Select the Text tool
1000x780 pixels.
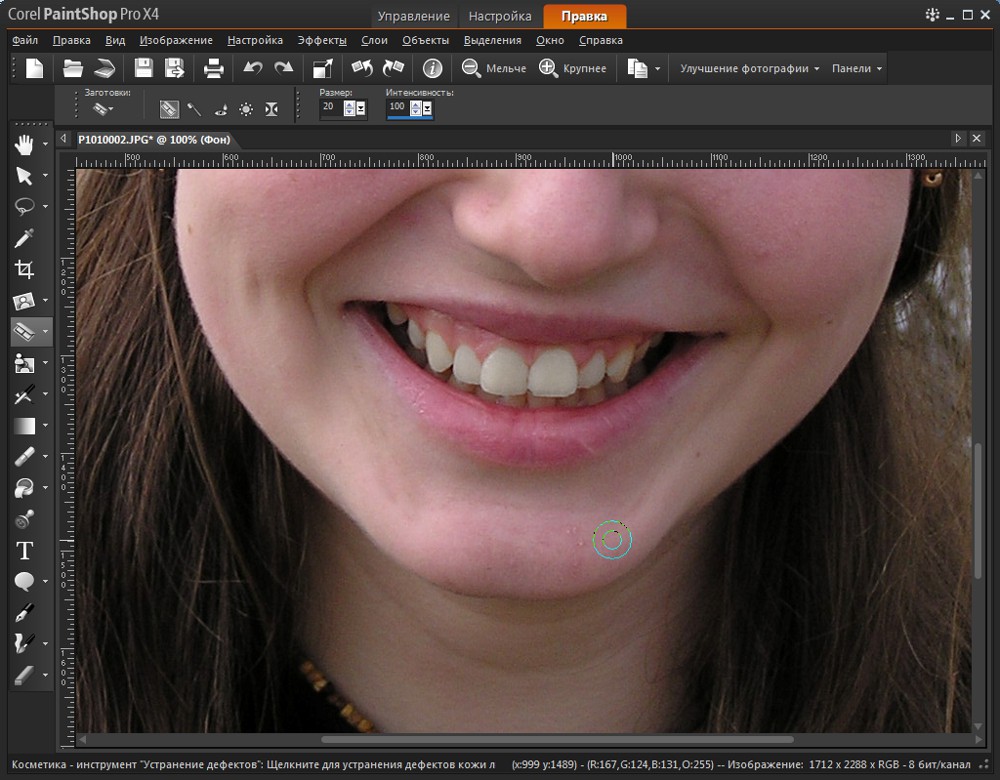point(24,551)
